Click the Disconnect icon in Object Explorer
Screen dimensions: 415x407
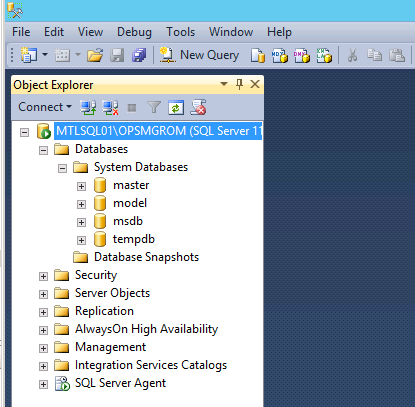point(110,108)
